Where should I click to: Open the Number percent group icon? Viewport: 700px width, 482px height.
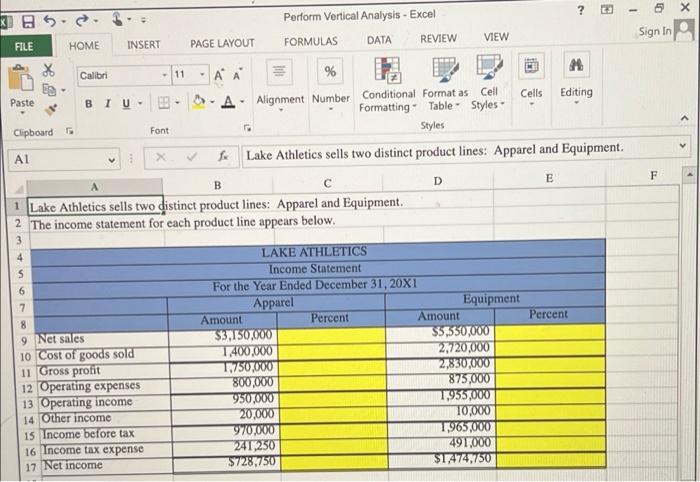[330, 71]
